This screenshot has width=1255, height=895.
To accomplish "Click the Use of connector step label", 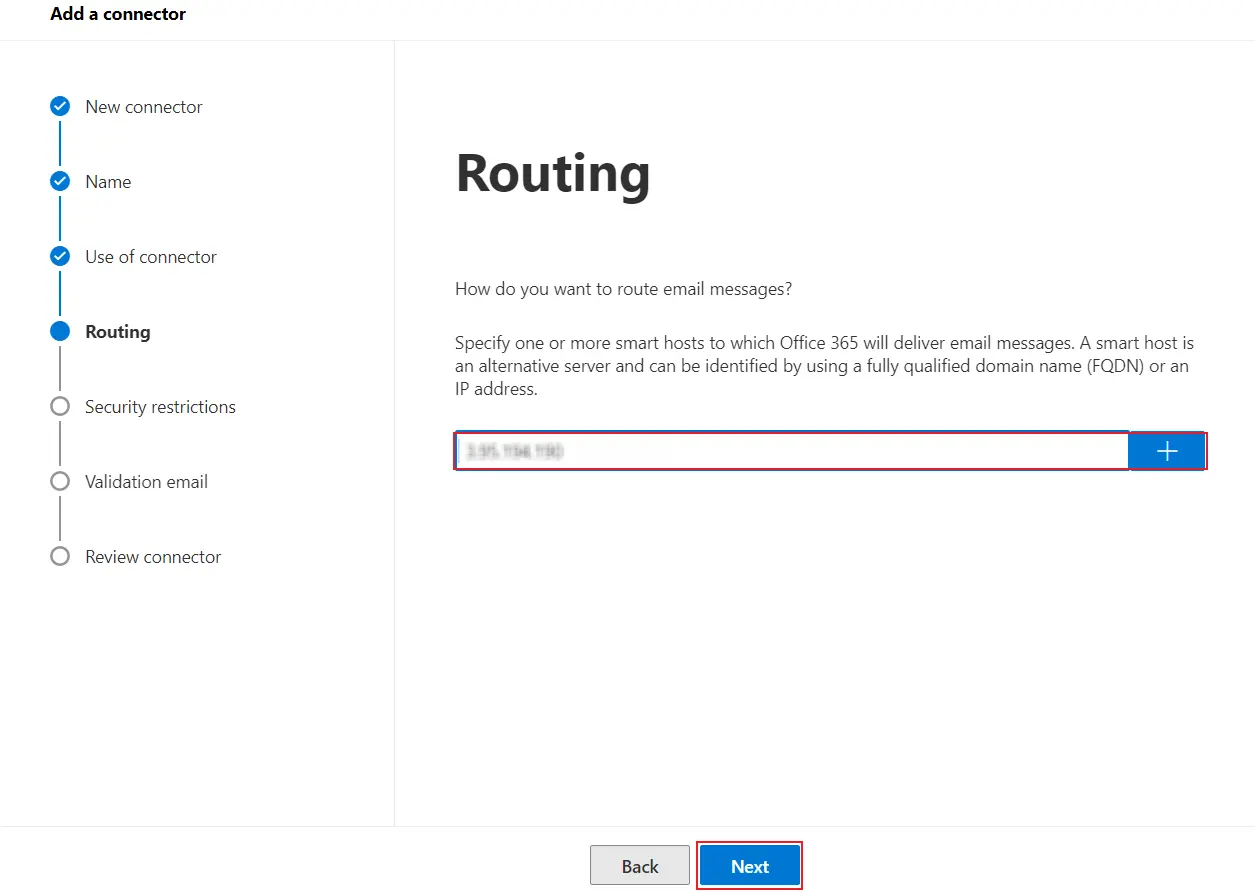I will [x=151, y=256].
